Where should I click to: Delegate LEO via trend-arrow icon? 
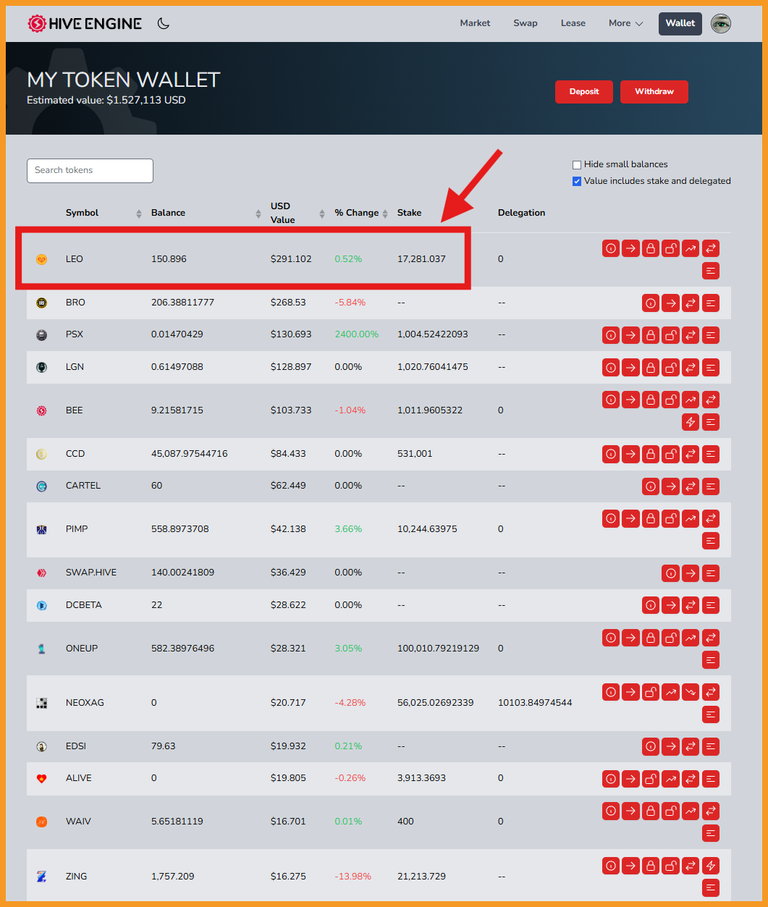coord(691,249)
